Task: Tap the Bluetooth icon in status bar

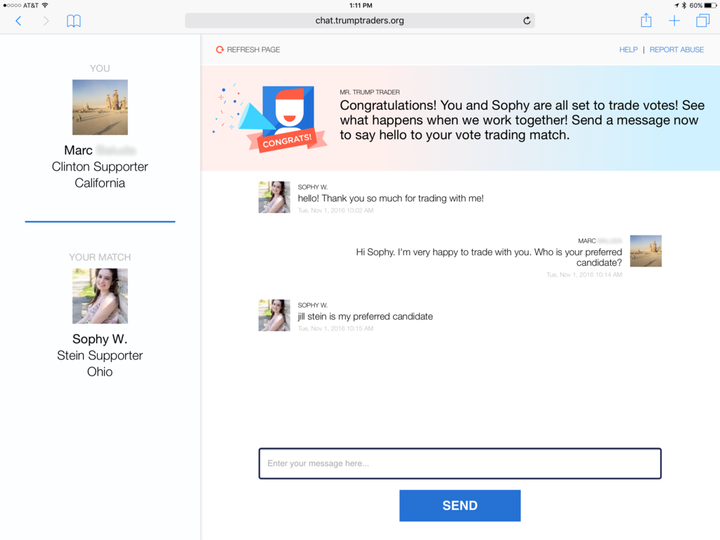Action: (x=684, y=6)
